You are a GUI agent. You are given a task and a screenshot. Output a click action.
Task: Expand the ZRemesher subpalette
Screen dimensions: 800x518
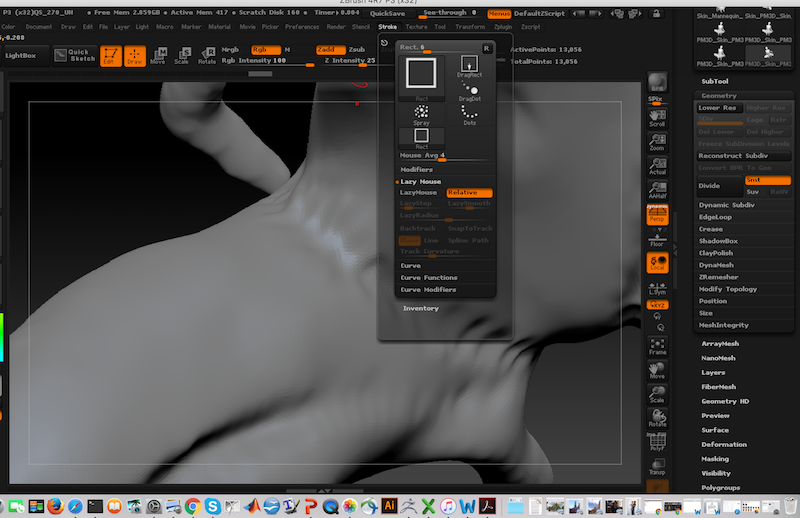[718, 277]
